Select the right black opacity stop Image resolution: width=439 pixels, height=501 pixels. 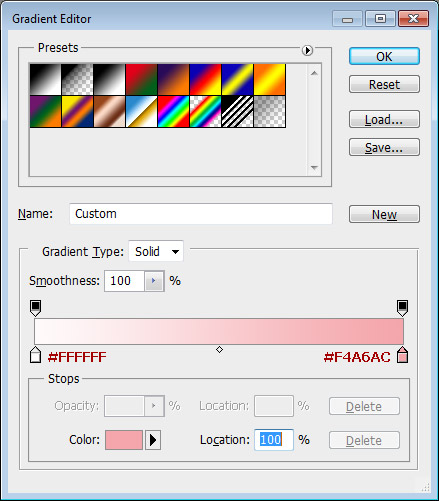click(x=402, y=308)
